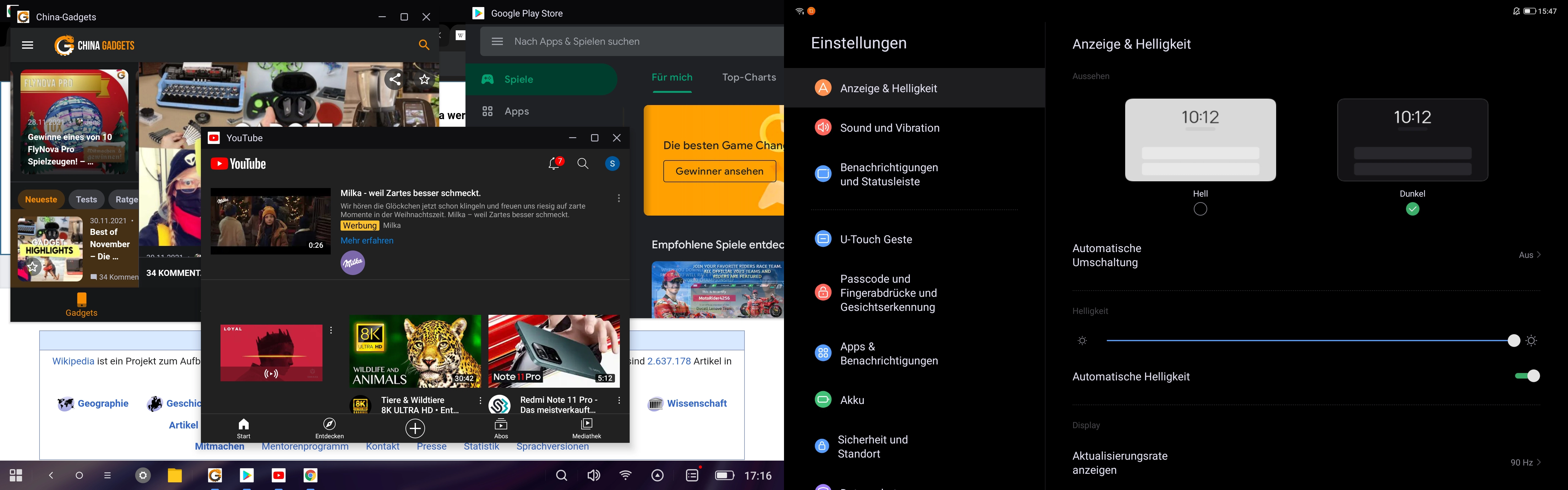The image size is (1568, 490).
Task: Select Neueste filter chip
Action: tap(41, 199)
